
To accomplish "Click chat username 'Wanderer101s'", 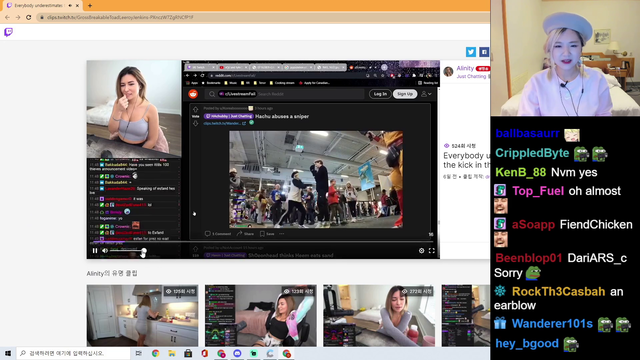I will tap(552, 324).
